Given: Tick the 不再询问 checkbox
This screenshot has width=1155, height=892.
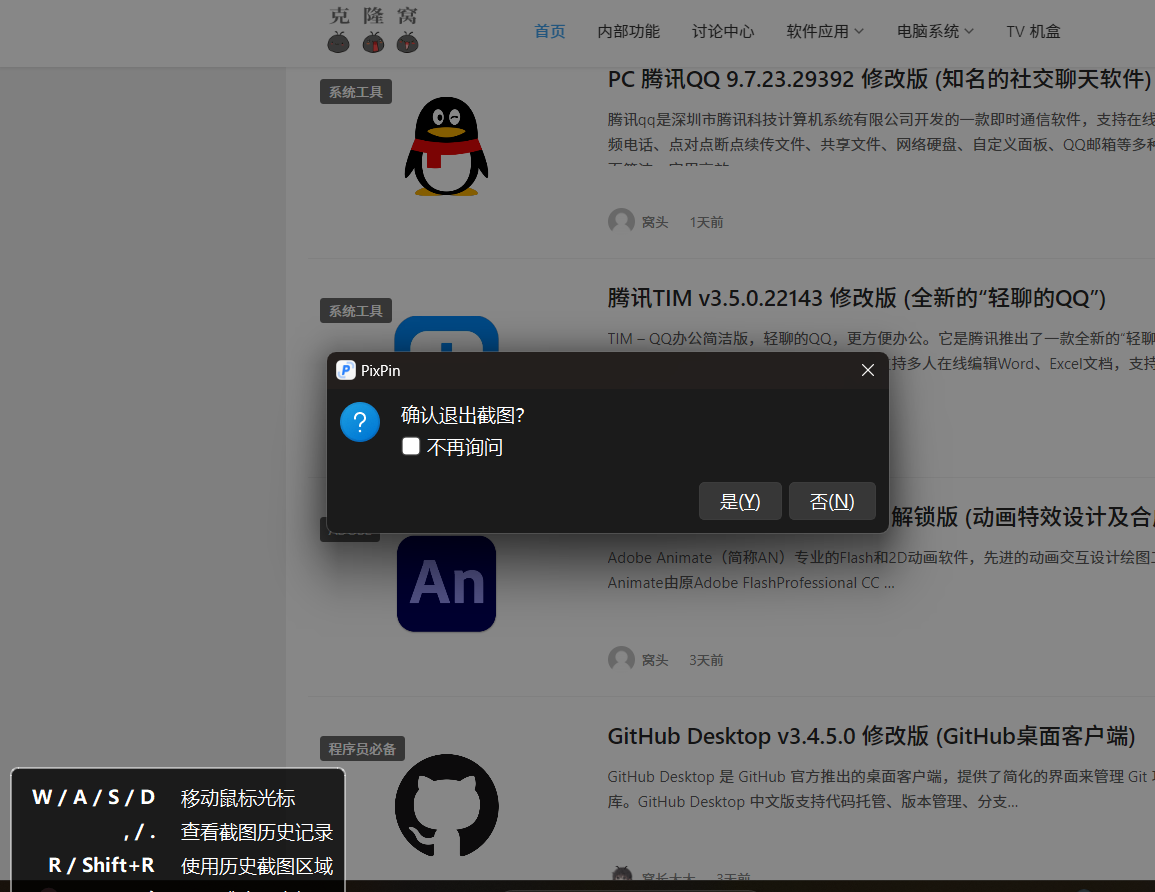Looking at the screenshot, I should (x=411, y=446).
